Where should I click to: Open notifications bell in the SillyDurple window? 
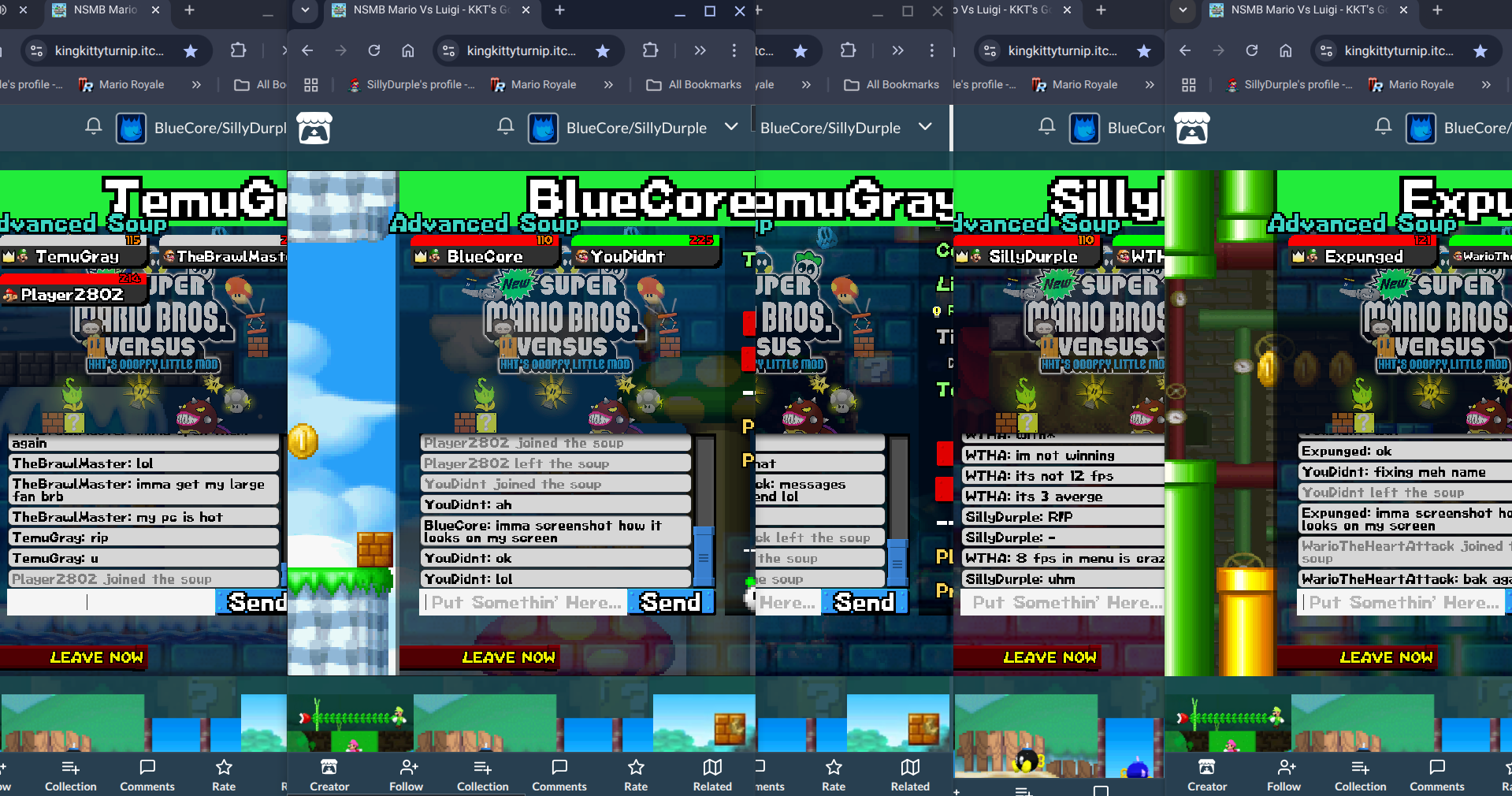point(1047,126)
